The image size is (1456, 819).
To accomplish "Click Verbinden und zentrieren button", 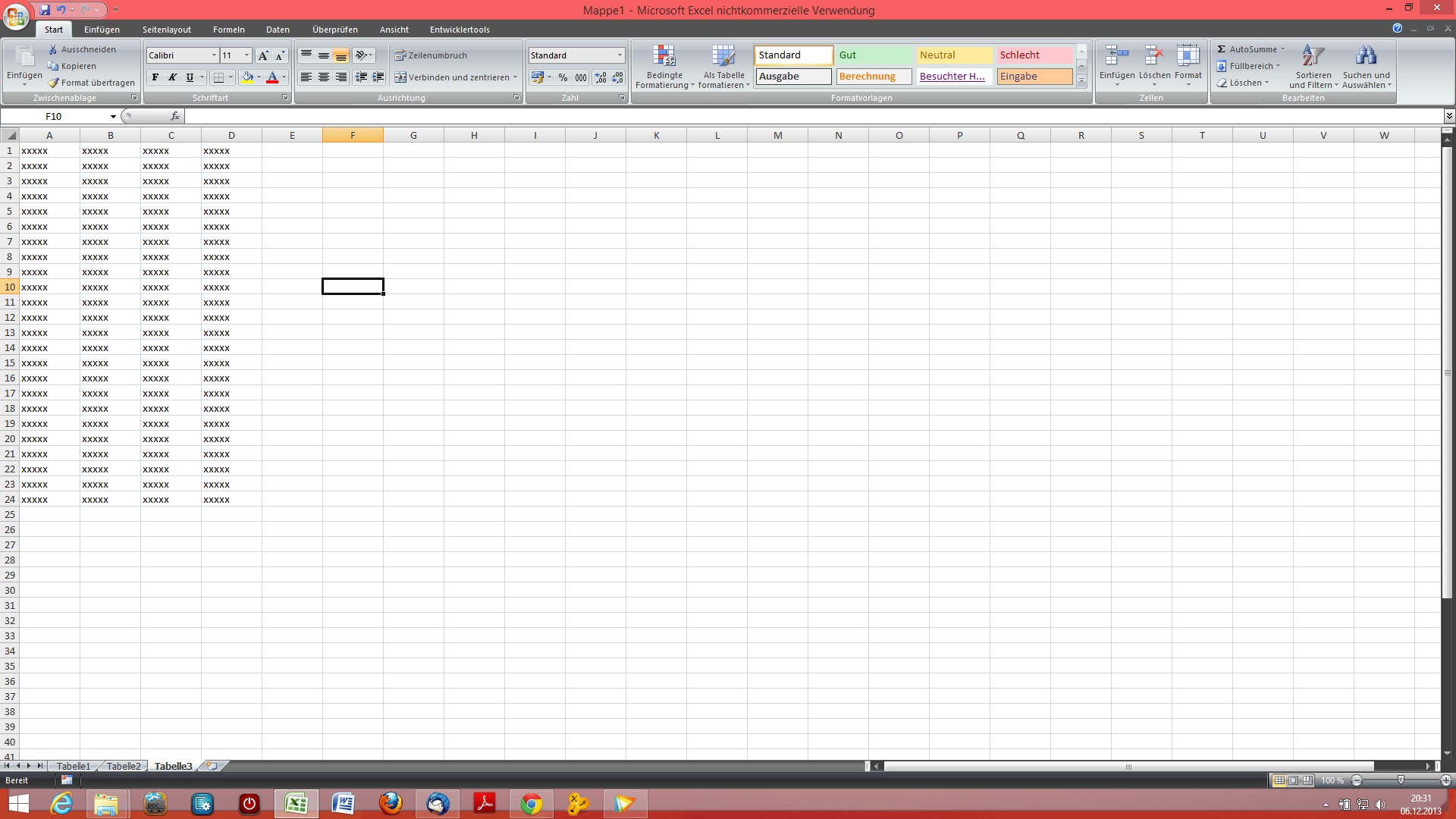I will point(453,77).
